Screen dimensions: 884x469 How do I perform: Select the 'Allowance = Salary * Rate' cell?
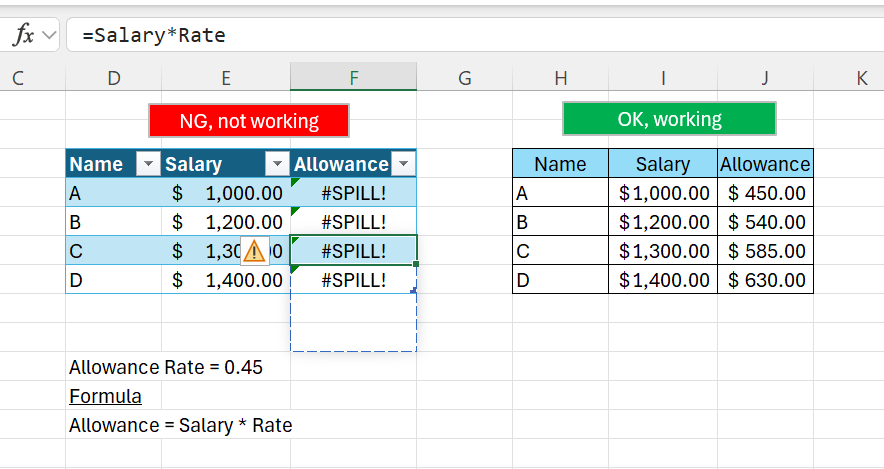(x=180, y=424)
